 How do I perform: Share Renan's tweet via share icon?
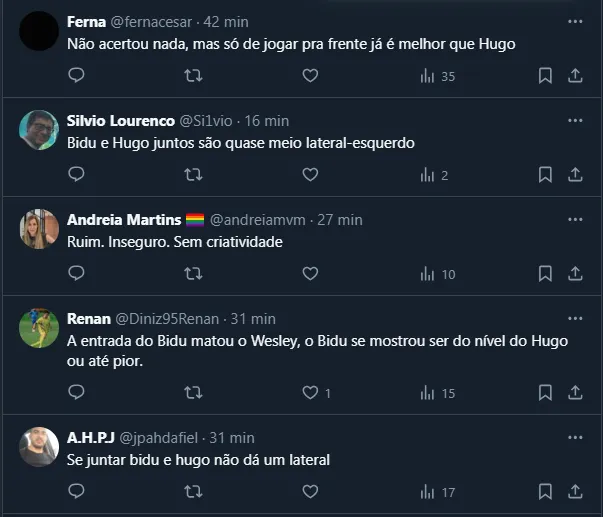(x=576, y=393)
